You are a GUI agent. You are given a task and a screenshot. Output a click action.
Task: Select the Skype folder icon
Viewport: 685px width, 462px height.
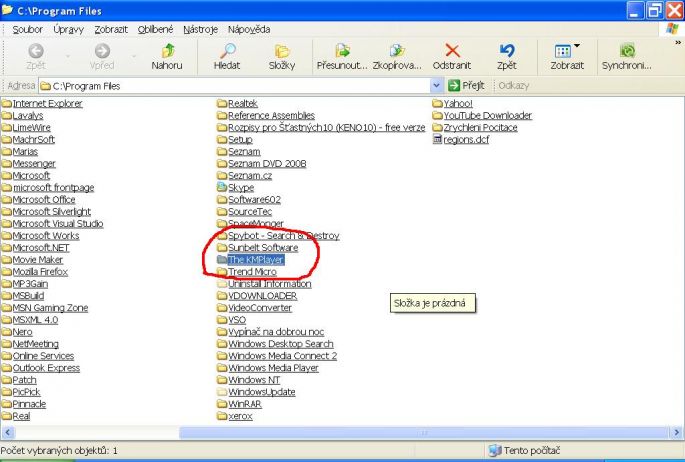(x=222, y=187)
